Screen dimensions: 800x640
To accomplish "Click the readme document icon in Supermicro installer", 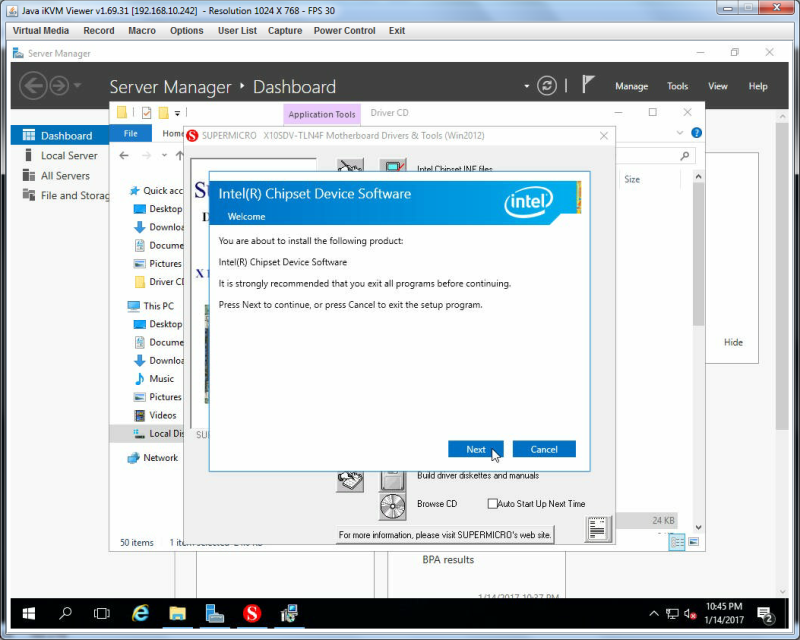I will click(x=597, y=529).
